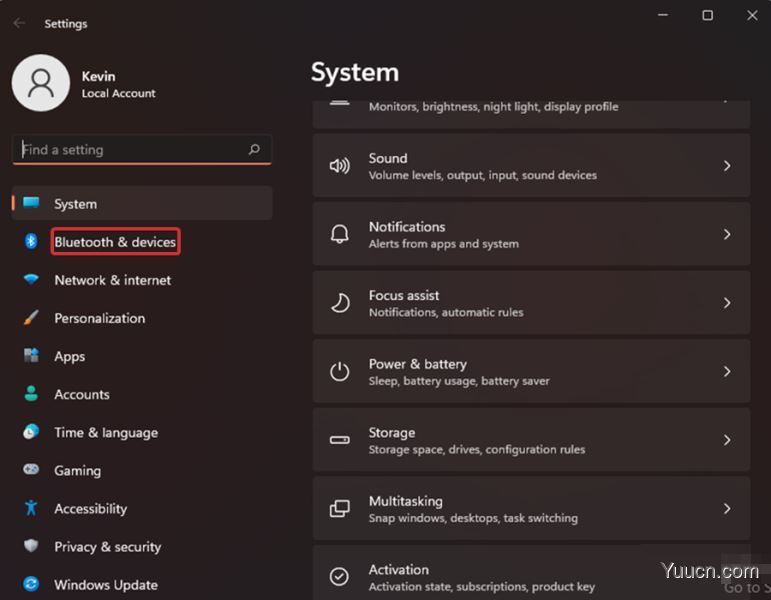This screenshot has height=600, width=771.
Task: Go to Time & language section
Action: tap(106, 432)
